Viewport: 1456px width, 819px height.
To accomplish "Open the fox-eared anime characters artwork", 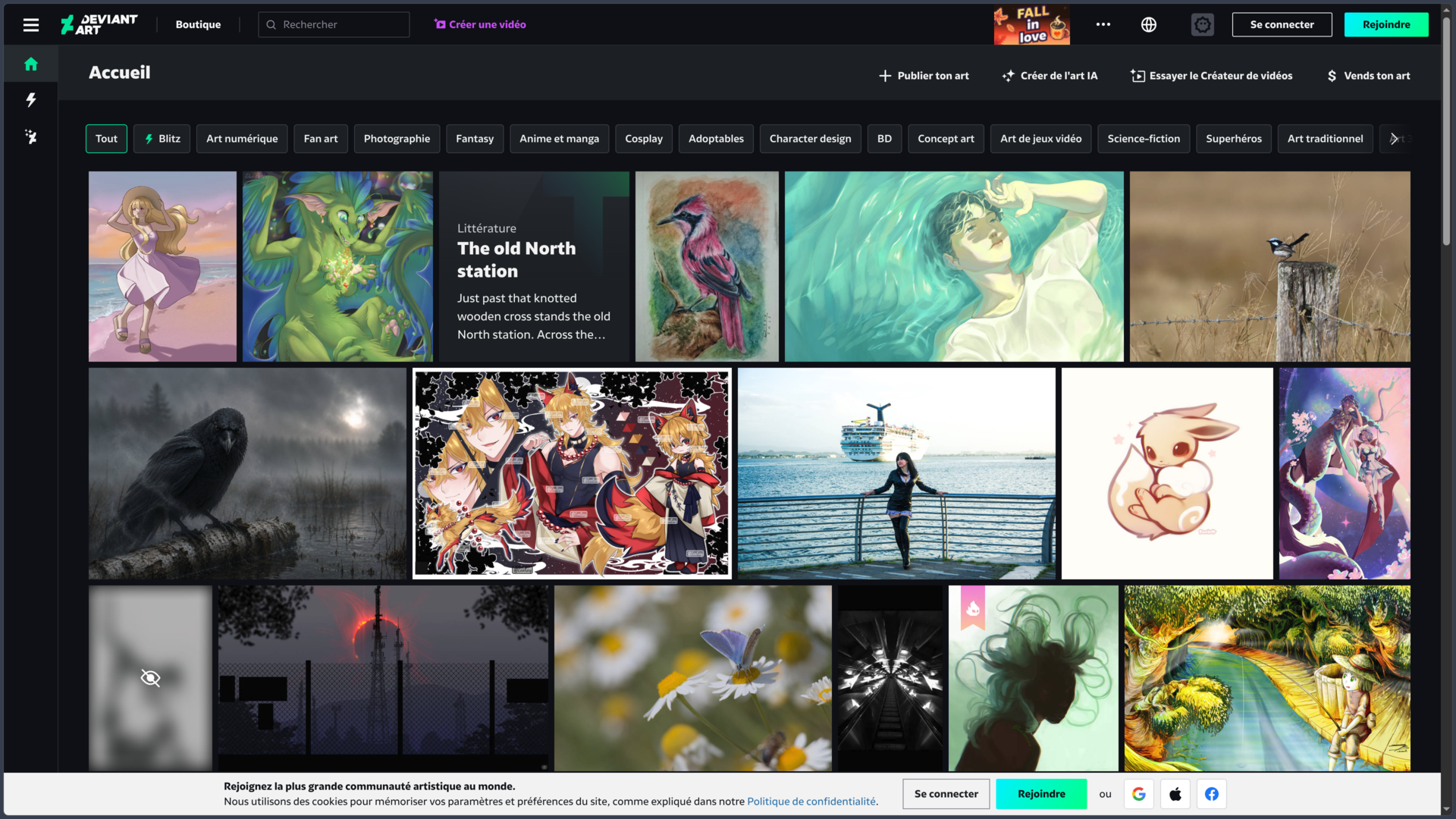I will pyautogui.click(x=572, y=473).
